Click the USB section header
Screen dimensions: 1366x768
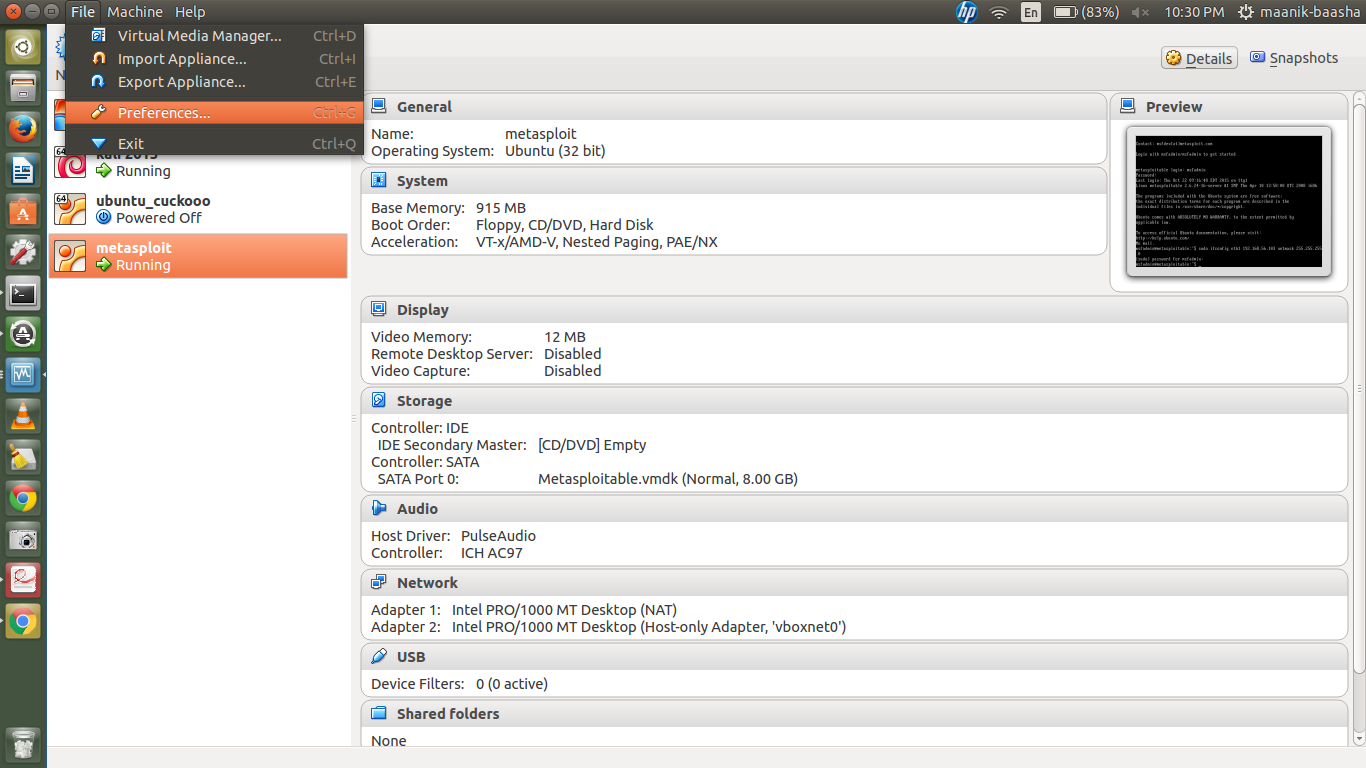pos(854,657)
